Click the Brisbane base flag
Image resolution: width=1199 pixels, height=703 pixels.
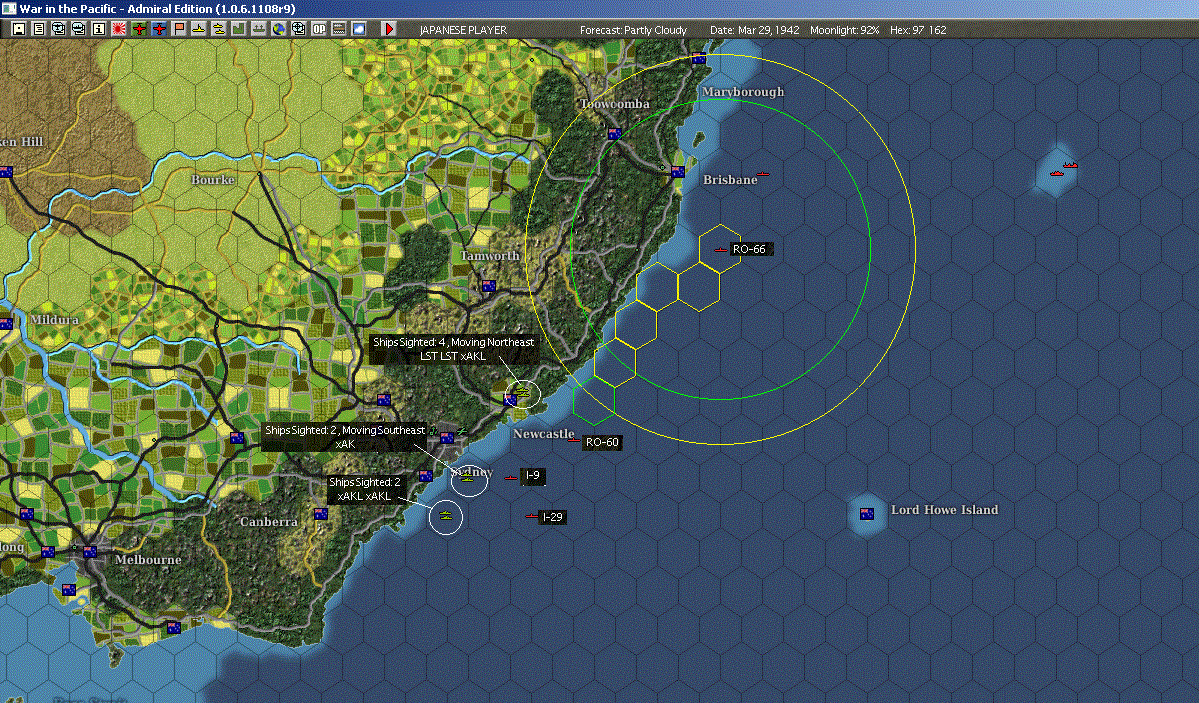click(x=677, y=172)
